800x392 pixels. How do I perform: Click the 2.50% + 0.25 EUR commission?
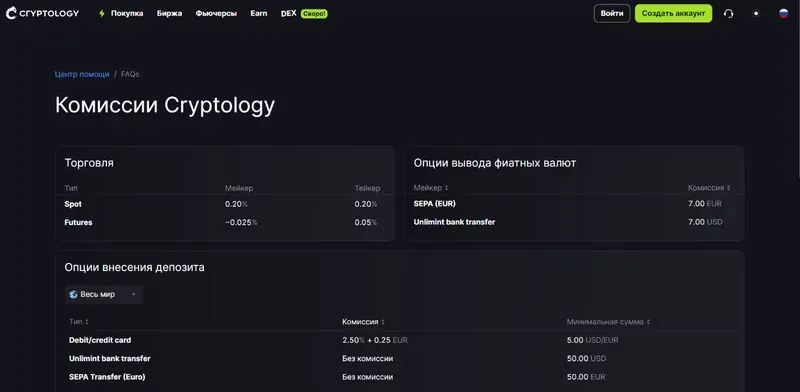click(x=375, y=340)
